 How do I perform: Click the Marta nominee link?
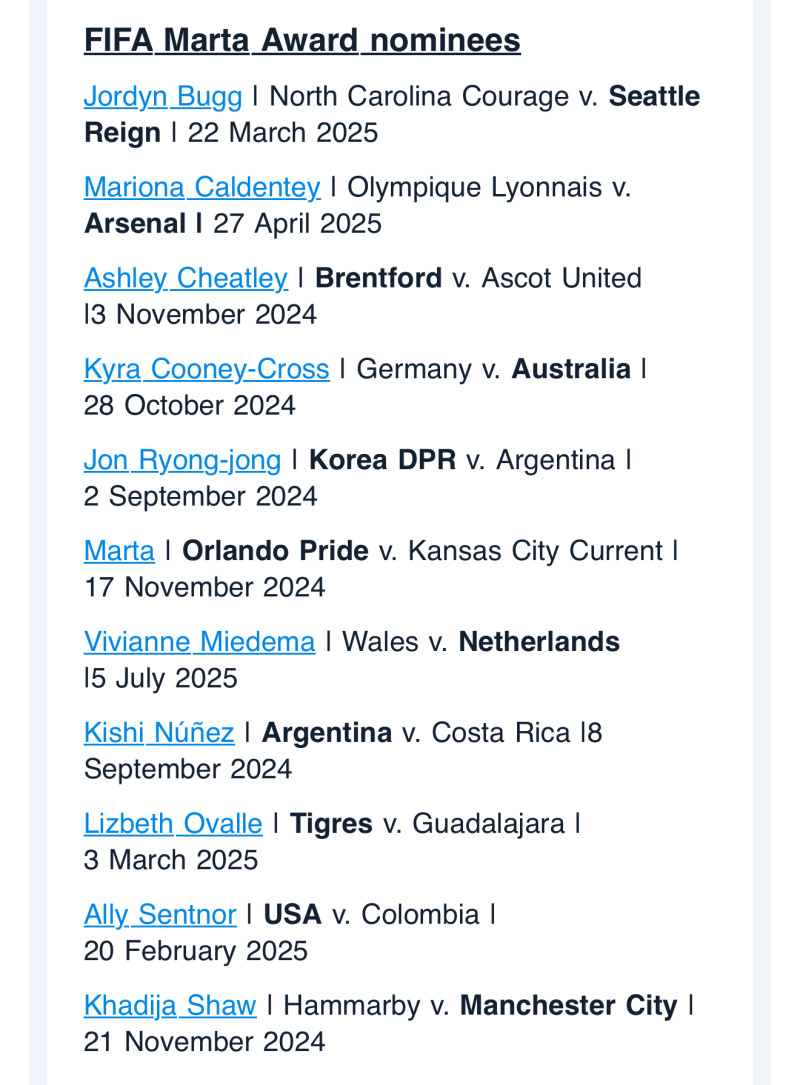tap(119, 551)
